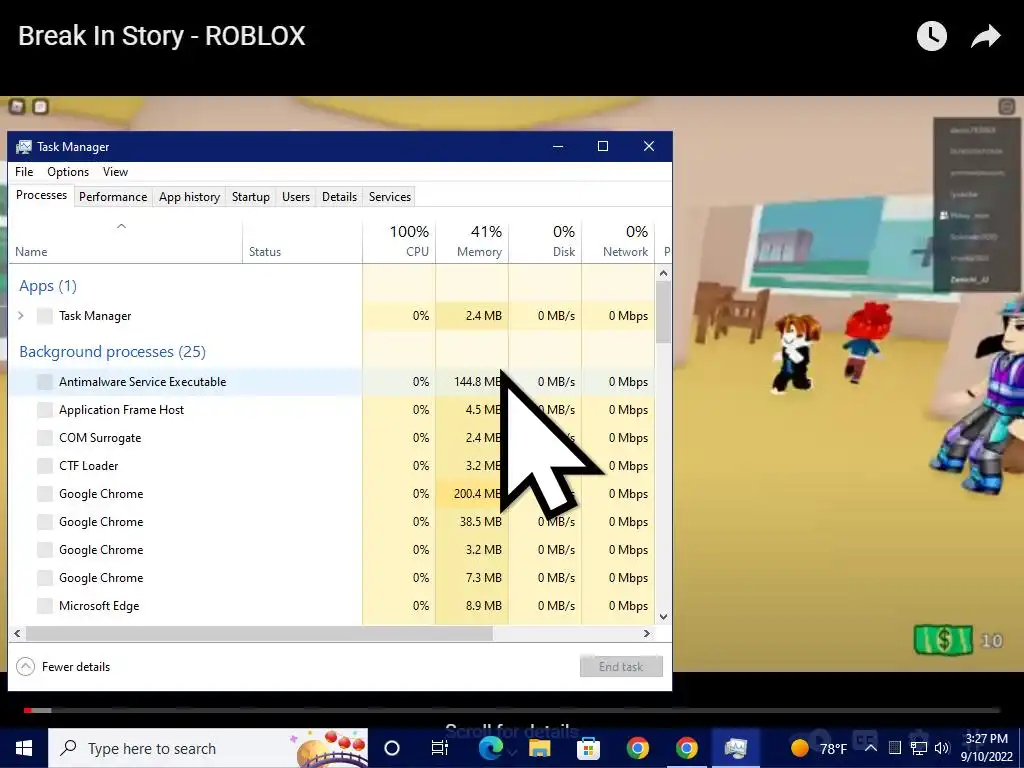Click the second Google Chrome taskbar icon
The width and height of the screenshot is (1024, 768).
686,748
